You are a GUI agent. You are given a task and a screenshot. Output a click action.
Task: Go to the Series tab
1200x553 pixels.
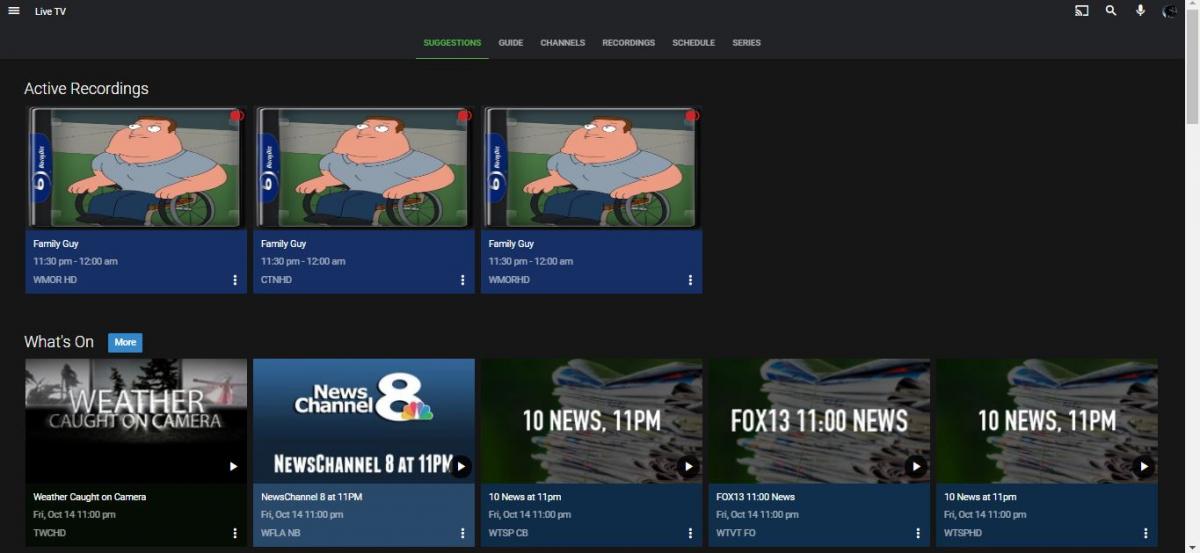point(746,43)
